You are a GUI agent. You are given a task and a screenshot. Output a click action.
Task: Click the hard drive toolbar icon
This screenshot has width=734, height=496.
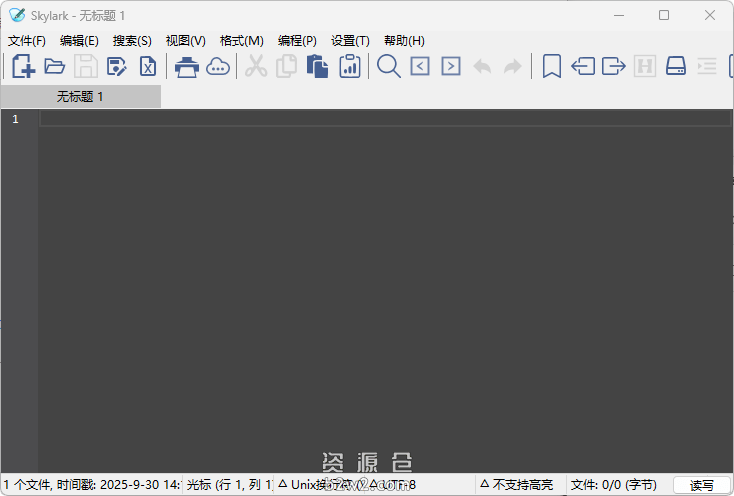point(676,67)
